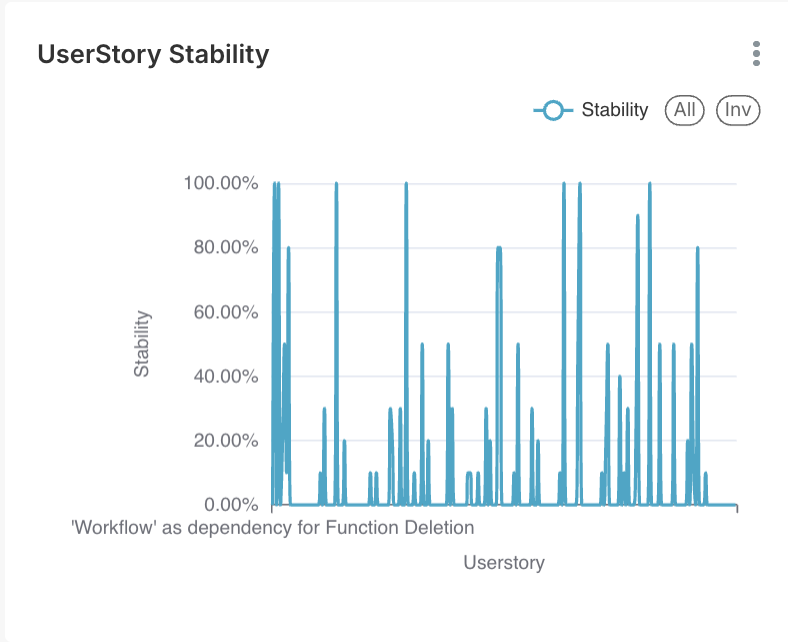Toggle the Stability series legend label
This screenshot has height=642, width=788.
[x=614, y=110]
